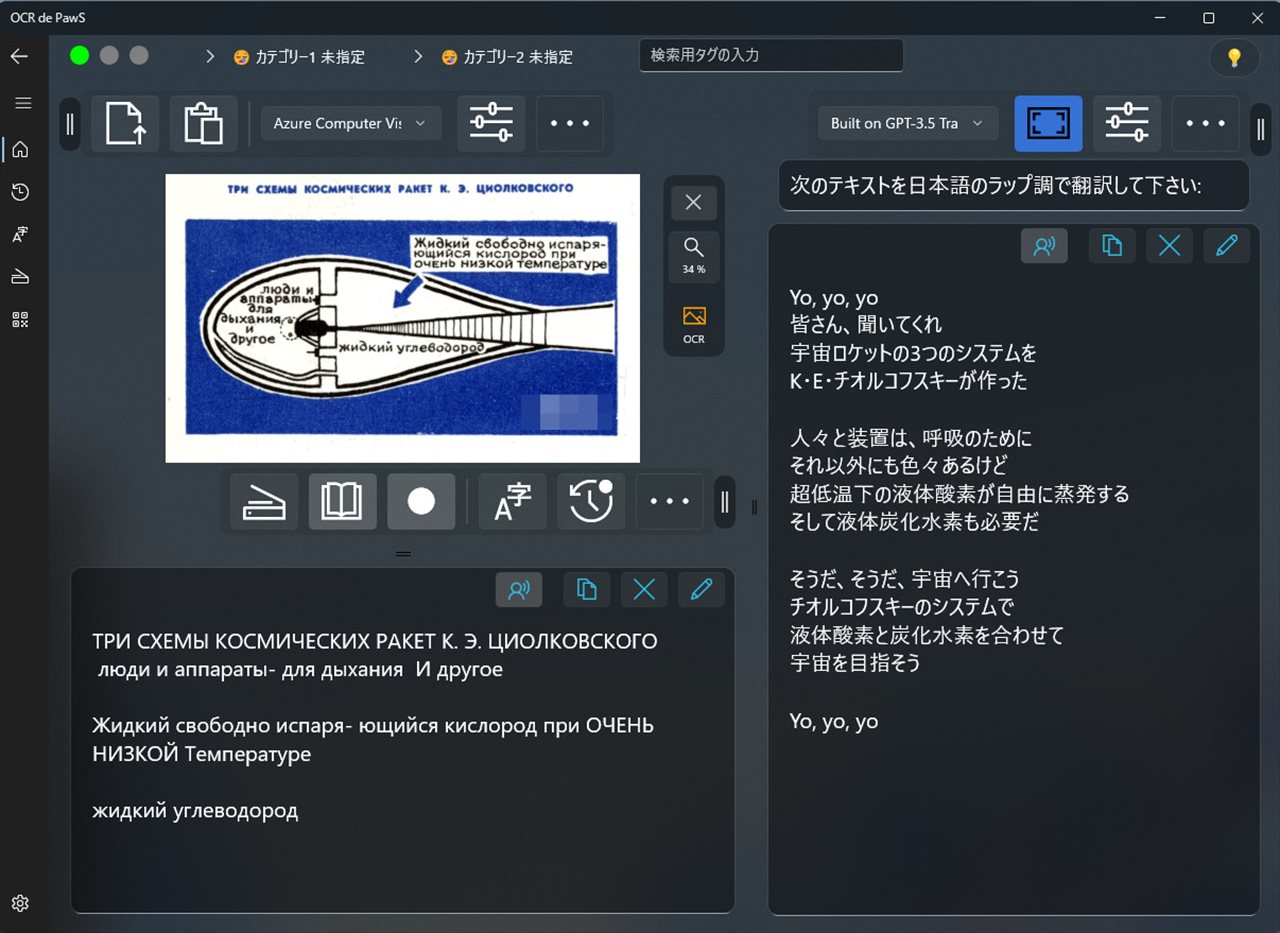Open OCR settings sliders icon

(x=491, y=124)
